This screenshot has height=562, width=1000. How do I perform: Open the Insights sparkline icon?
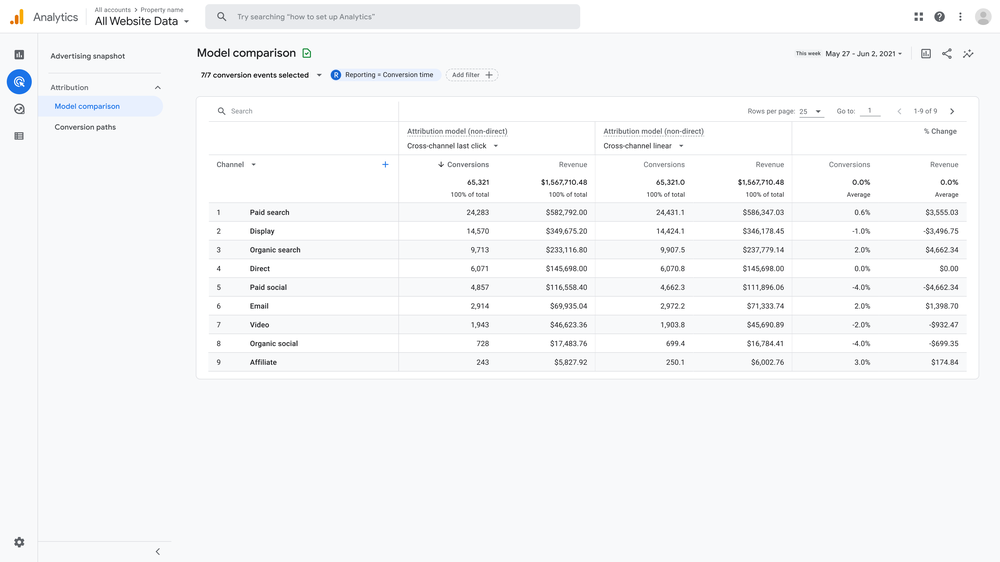pyautogui.click(x=968, y=54)
